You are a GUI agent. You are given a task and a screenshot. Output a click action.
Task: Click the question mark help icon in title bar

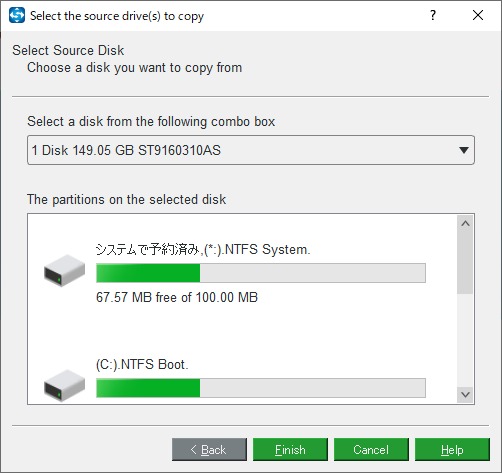click(x=433, y=15)
